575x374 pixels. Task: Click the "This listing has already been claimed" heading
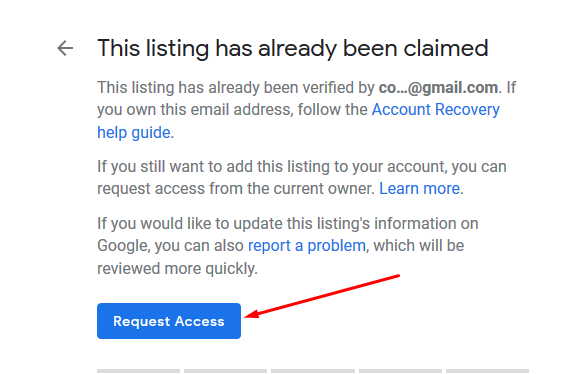tap(293, 48)
